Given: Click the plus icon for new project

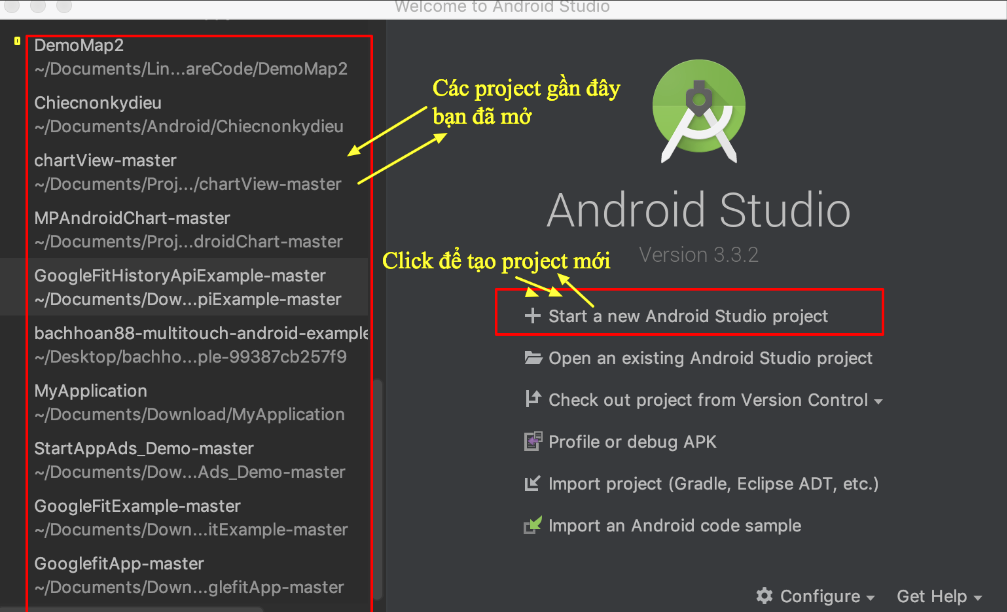Looking at the screenshot, I should (532, 316).
